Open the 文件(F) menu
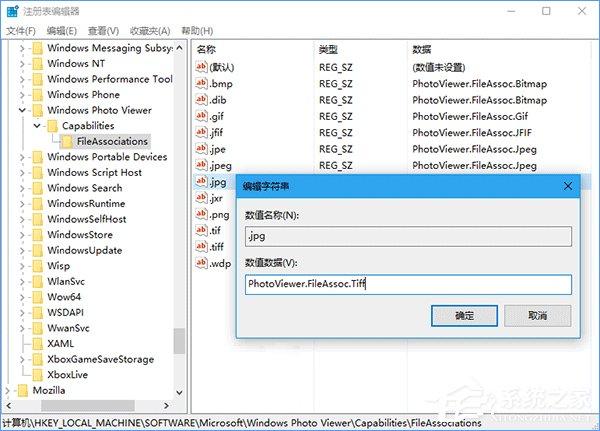Viewport: 600px width, 431px height. click(21, 31)
